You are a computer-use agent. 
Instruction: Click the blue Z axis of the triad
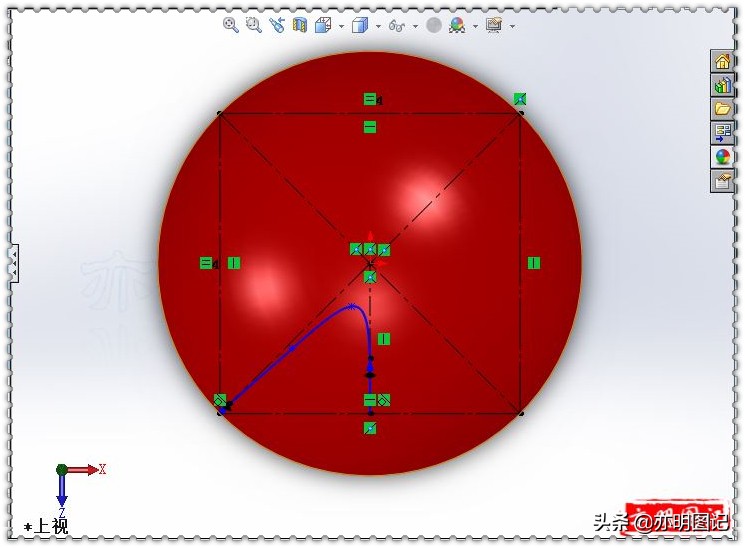point(62,491)
